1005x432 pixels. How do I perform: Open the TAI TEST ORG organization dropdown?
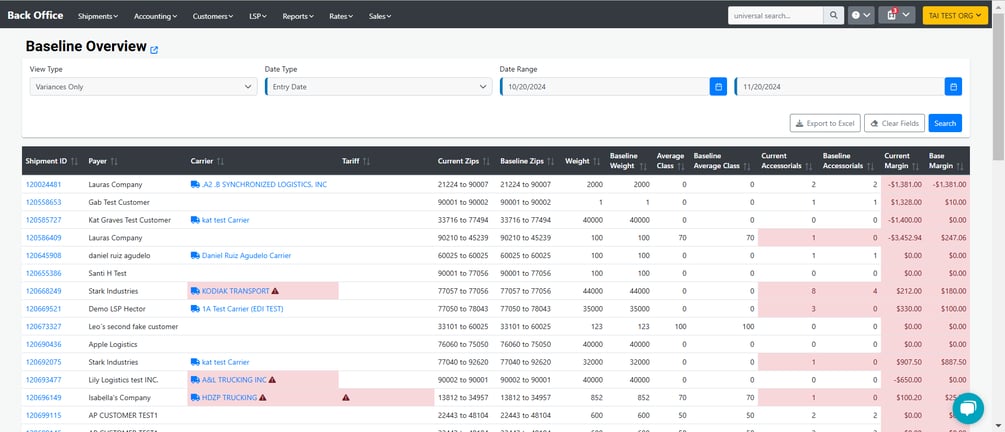point(955,15)
